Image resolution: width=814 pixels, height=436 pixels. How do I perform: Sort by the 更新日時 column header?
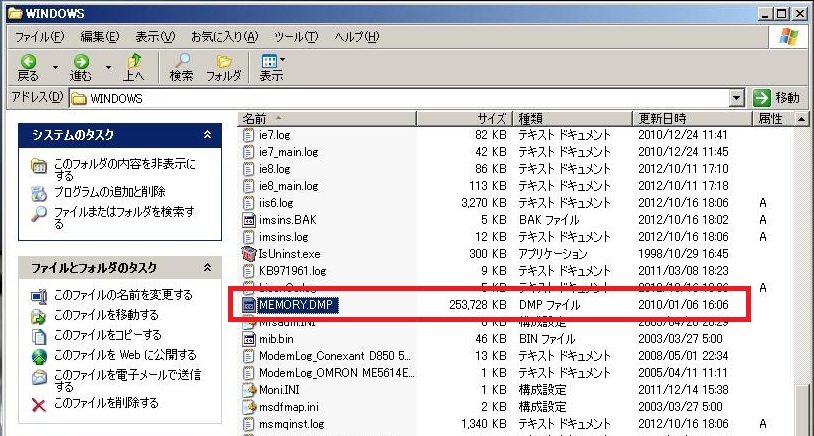pos(692,119)
